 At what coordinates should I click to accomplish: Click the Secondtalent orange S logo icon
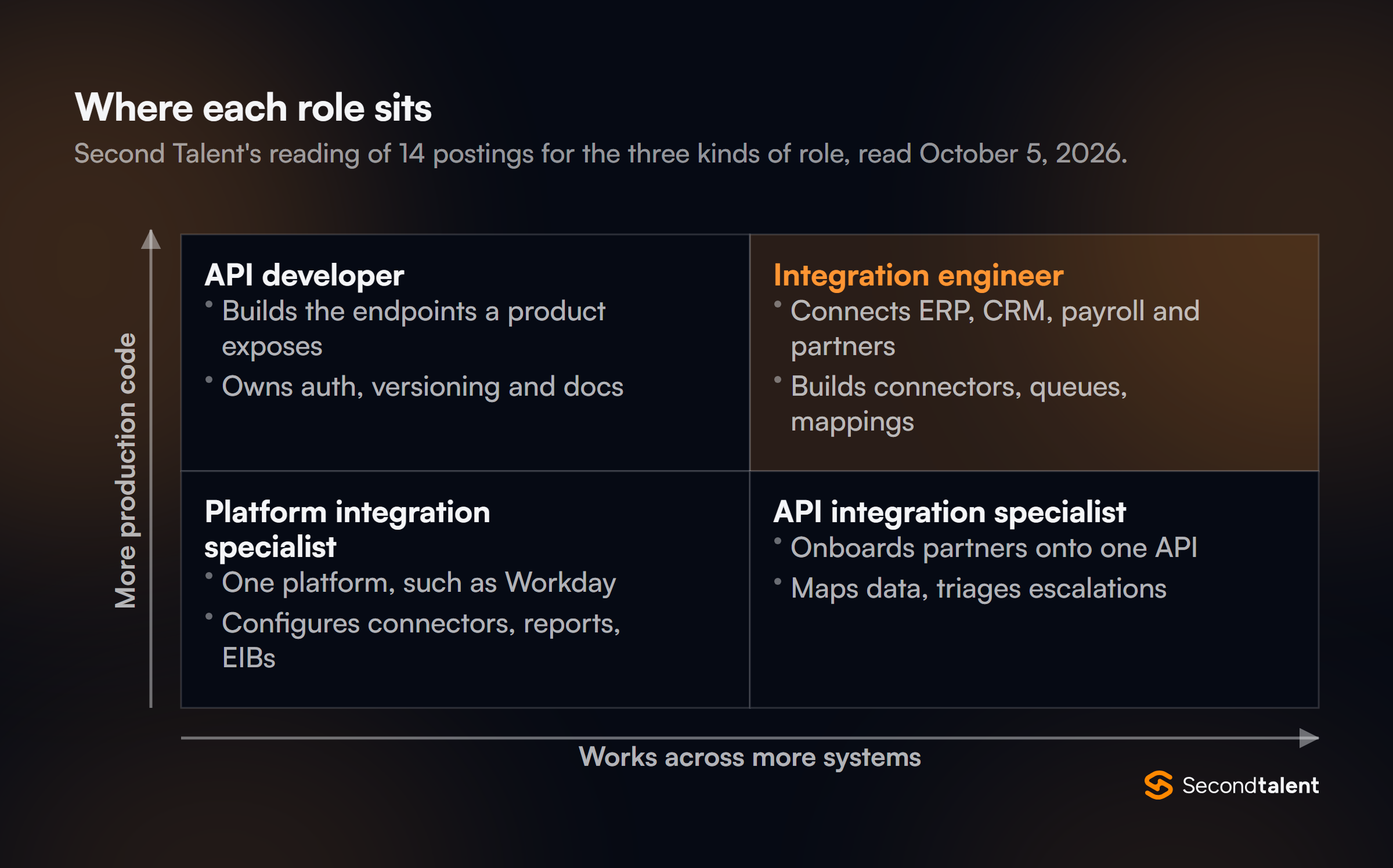1158,785
